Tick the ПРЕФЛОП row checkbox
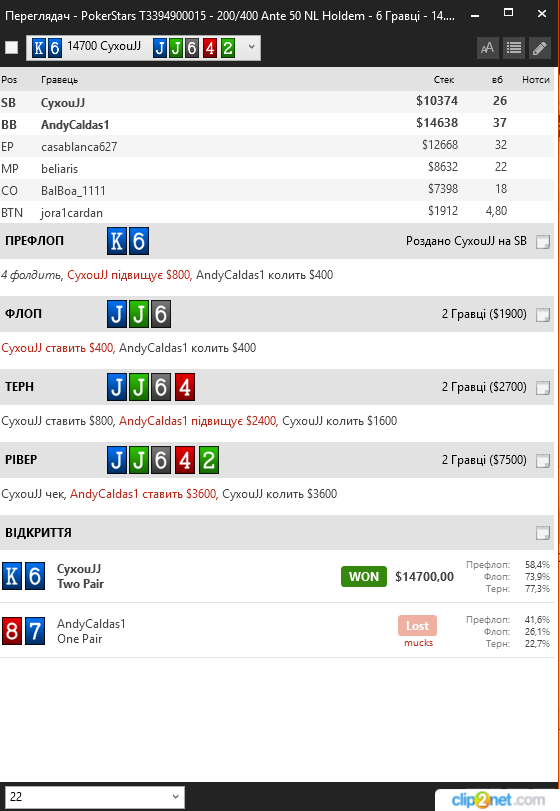This screenshot has height=811, width=560. click(x=542, y=242)
